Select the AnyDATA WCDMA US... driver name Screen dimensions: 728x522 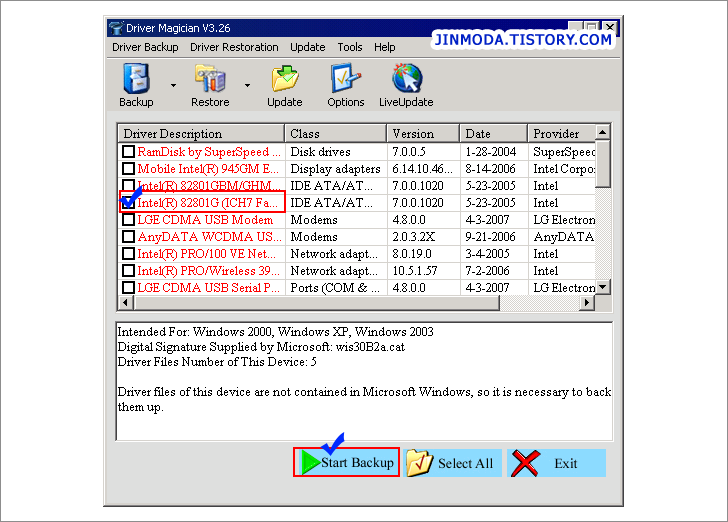pyautogui.click(x=209, y=237)
